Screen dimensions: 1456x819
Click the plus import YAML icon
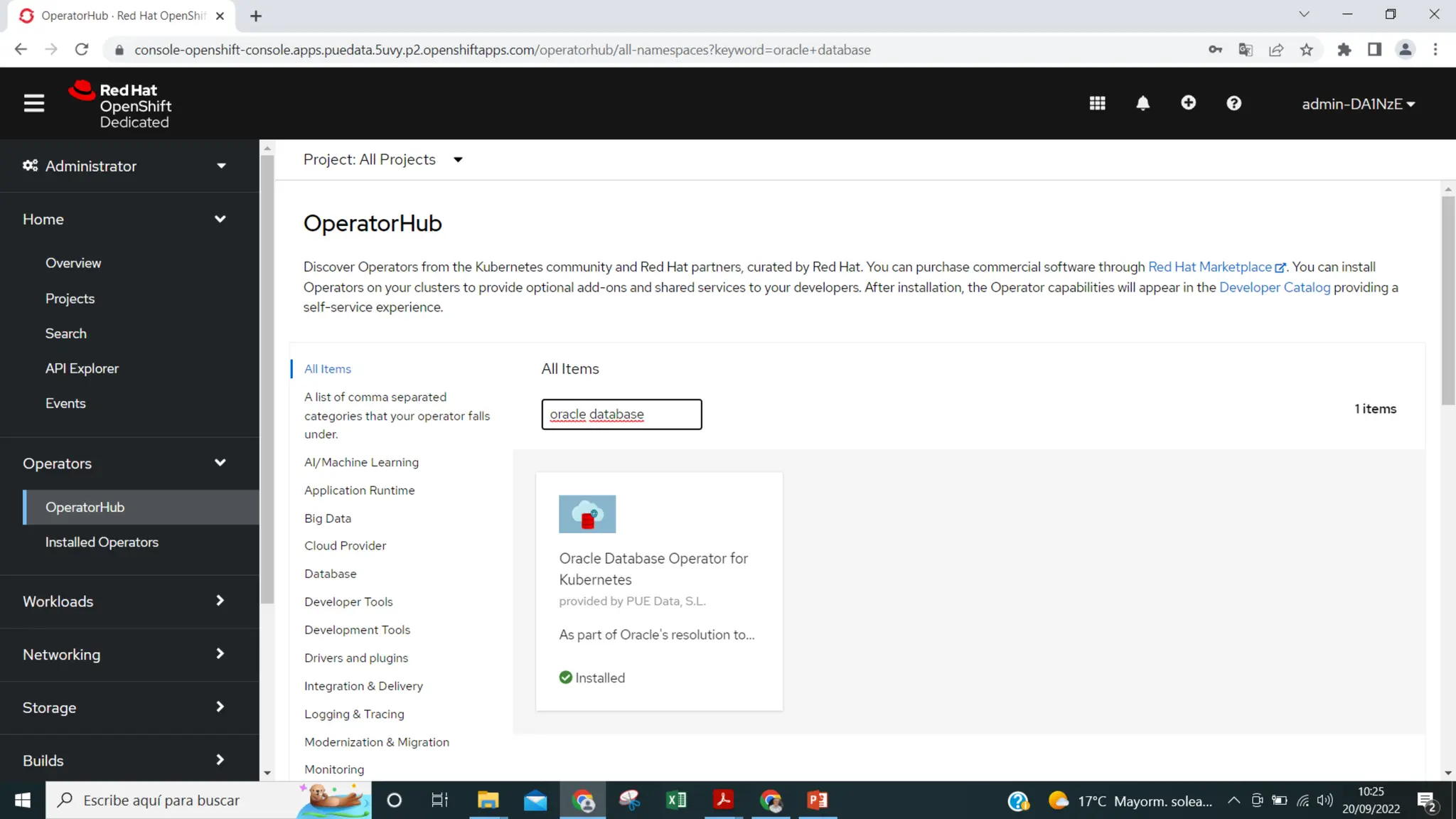click(1188, 103)
